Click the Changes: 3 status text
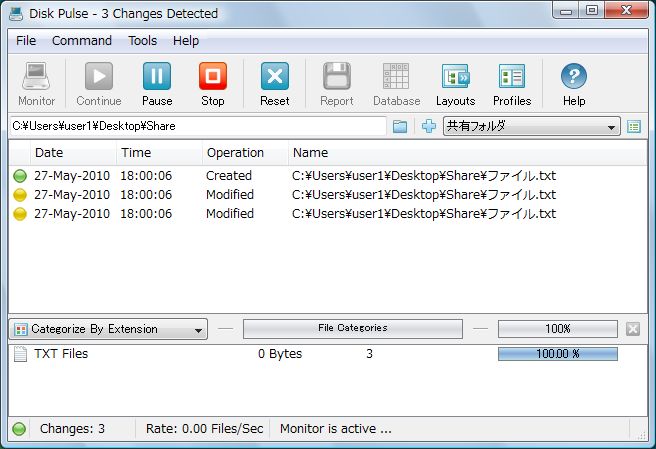656x449 pixels. 72,429
